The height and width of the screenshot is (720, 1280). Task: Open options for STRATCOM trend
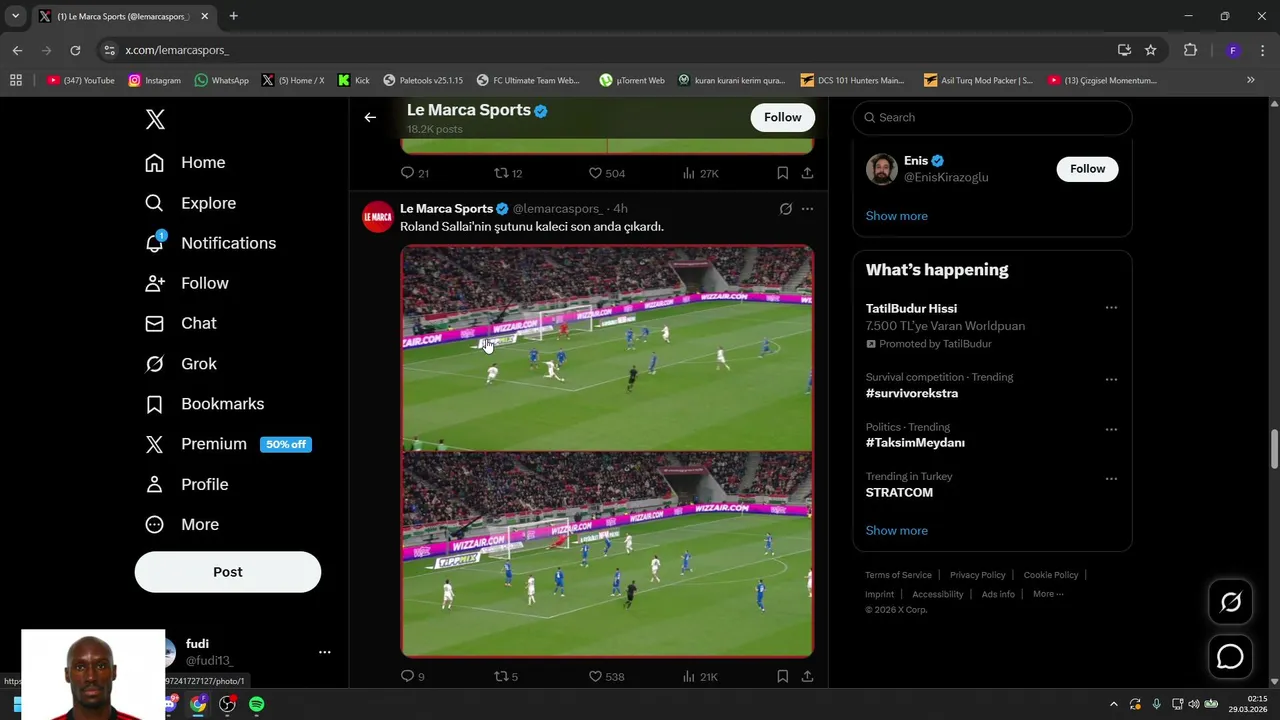[1111, 479]
